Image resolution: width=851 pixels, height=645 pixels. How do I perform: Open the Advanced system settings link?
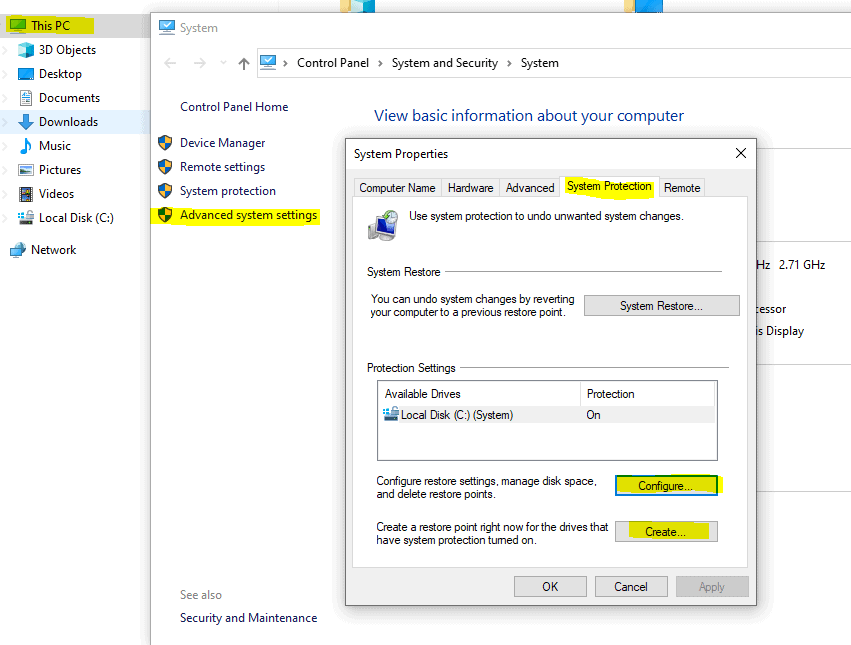point(249,215)
